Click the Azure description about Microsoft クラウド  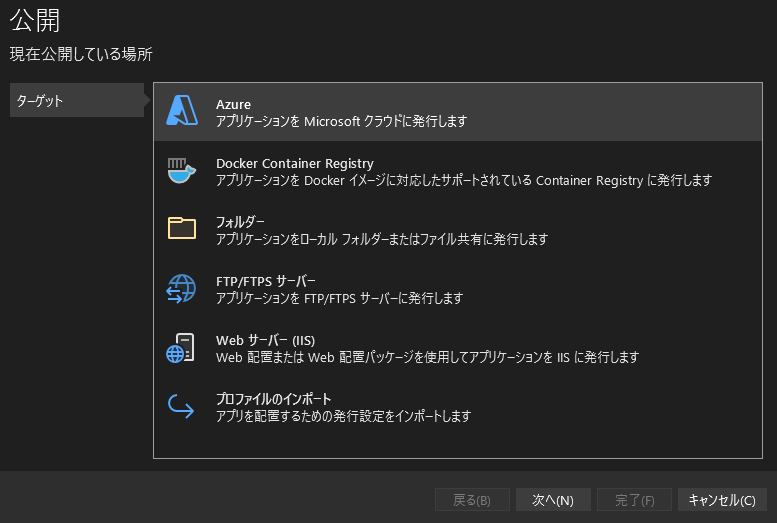(341, 121)
